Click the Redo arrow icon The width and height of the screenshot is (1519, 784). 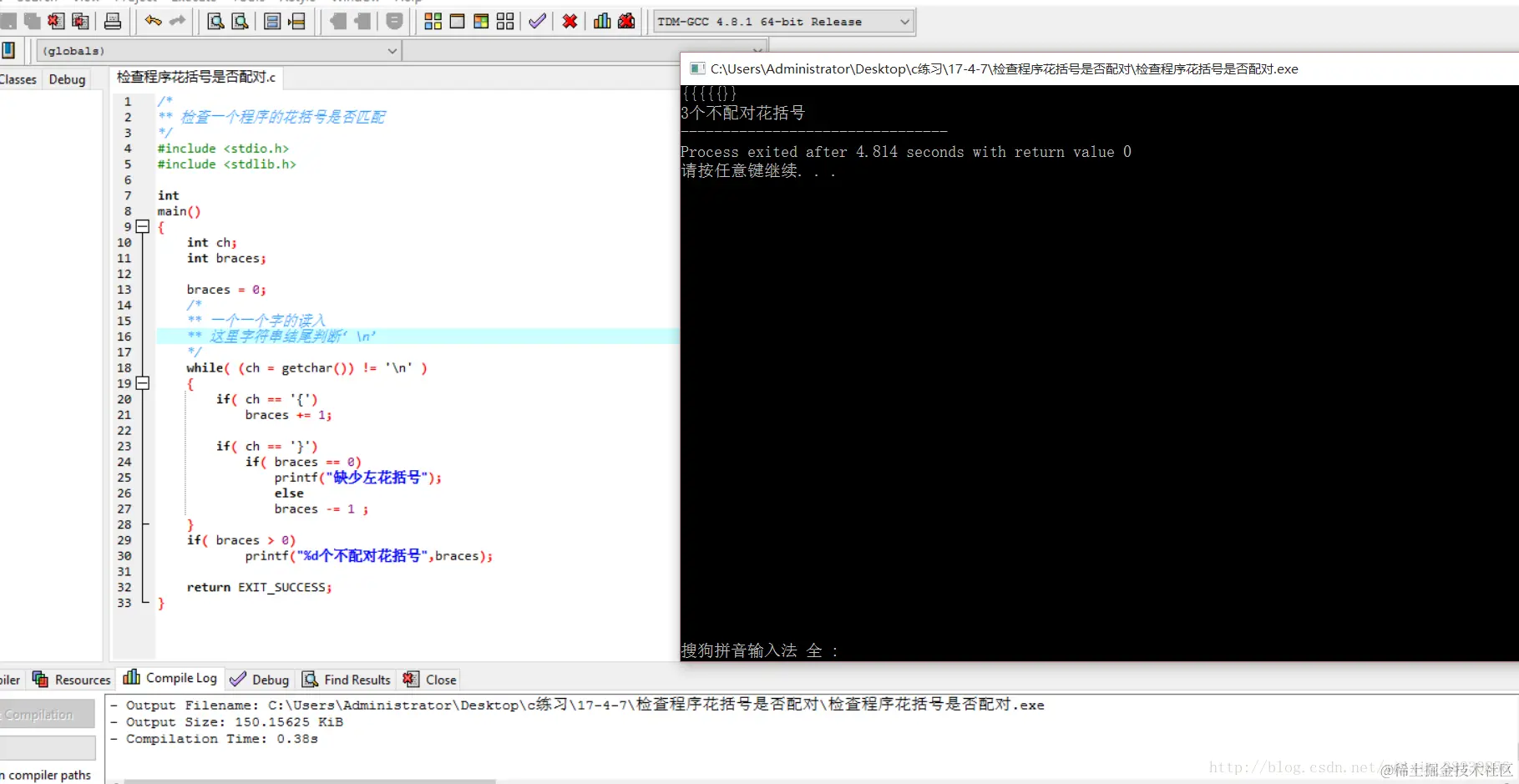[177, 21]
